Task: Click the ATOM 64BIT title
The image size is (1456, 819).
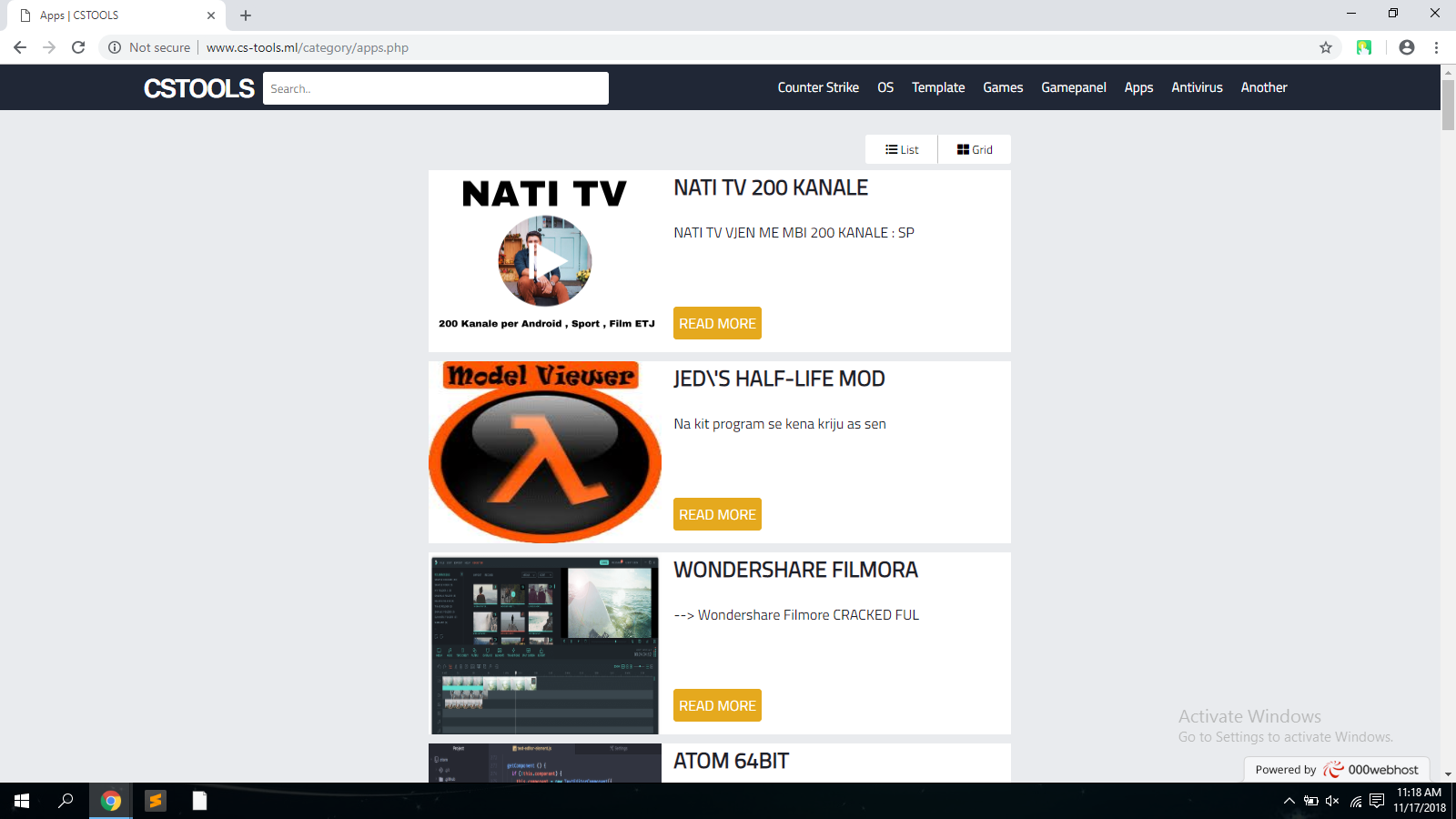Action: click(x=731, y=761)
